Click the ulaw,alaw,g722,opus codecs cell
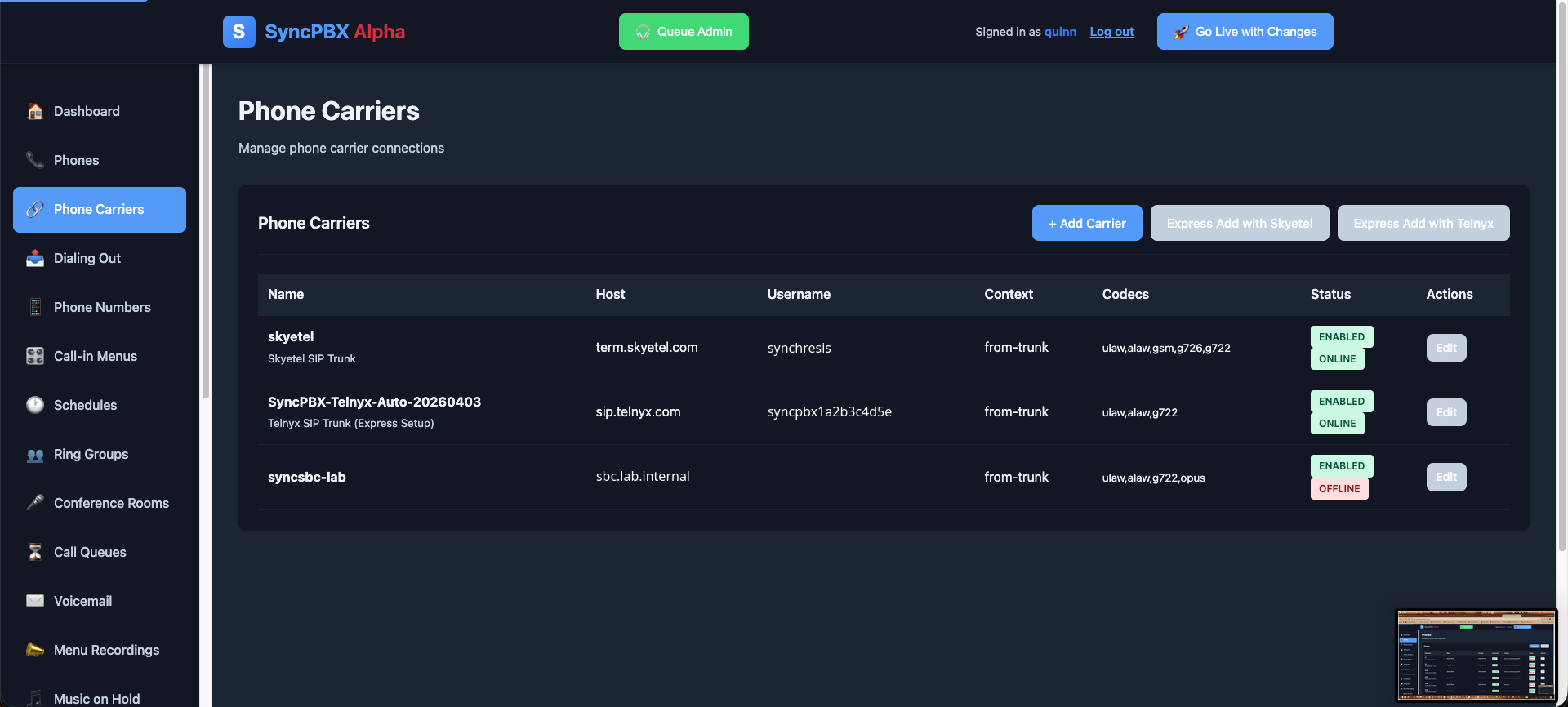The width and height of the screenshot is (1568, 707). (1154, 478)
